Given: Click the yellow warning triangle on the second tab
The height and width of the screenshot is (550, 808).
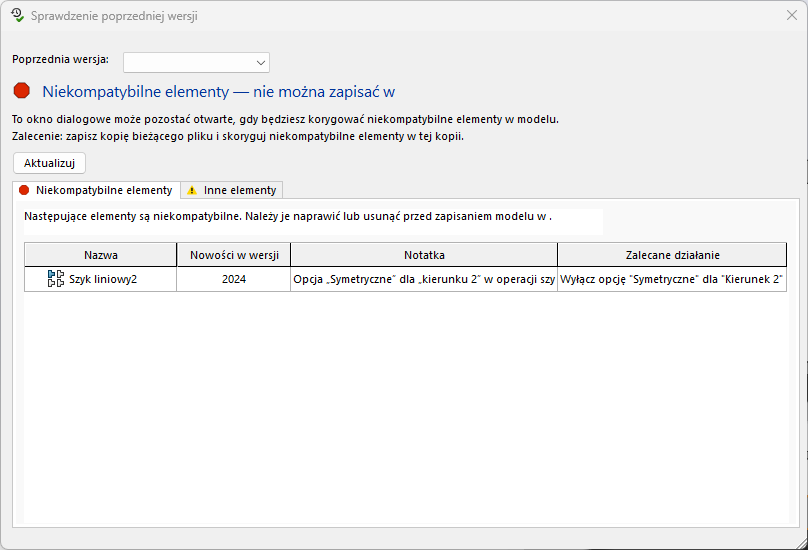Looking at the screenshot, I should tap(192, 190).
